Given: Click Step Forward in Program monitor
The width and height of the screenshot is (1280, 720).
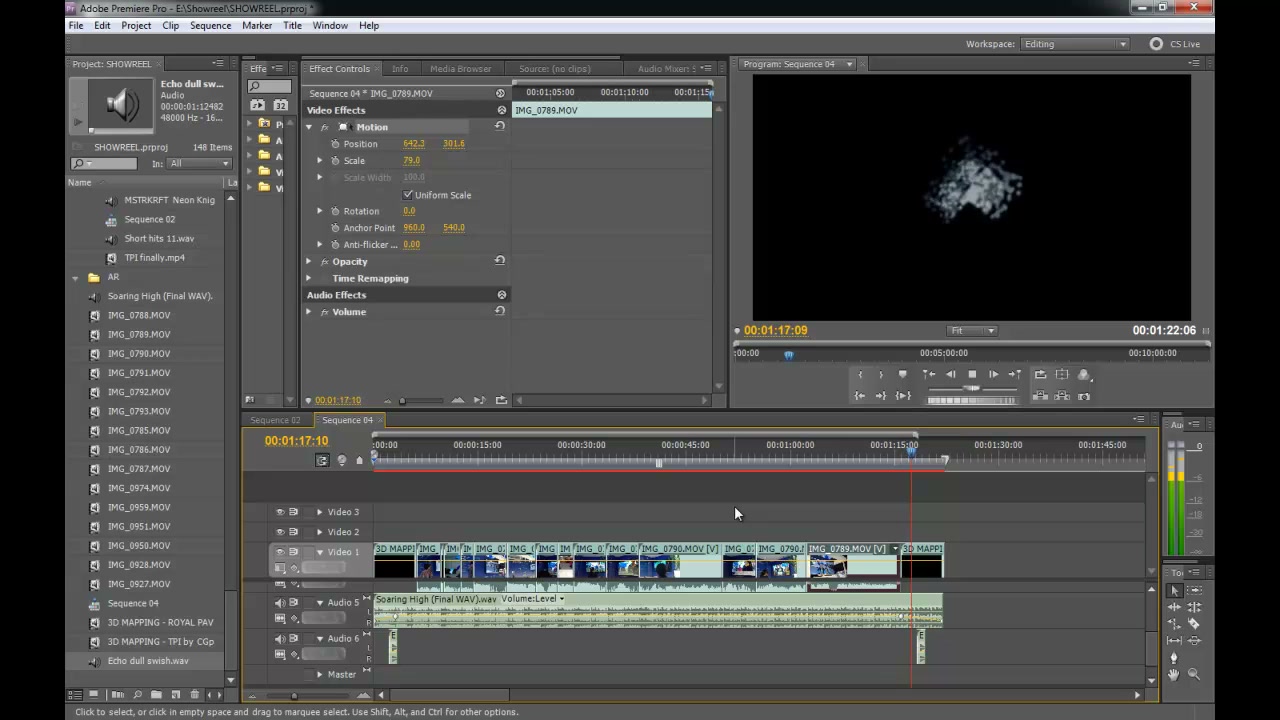Looking at the screenshot, I should (x=993, y=374).
